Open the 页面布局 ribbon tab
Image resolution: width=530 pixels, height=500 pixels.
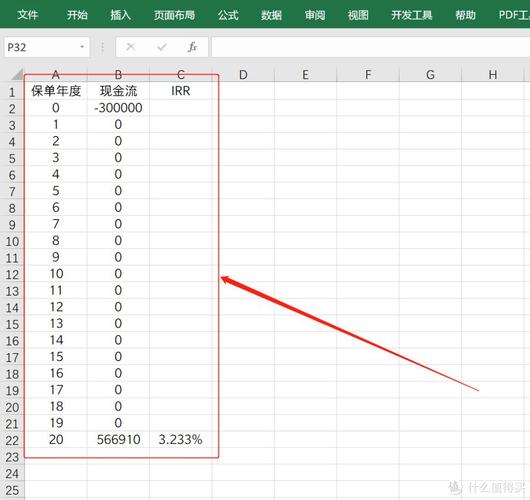(x=174, y=15)
